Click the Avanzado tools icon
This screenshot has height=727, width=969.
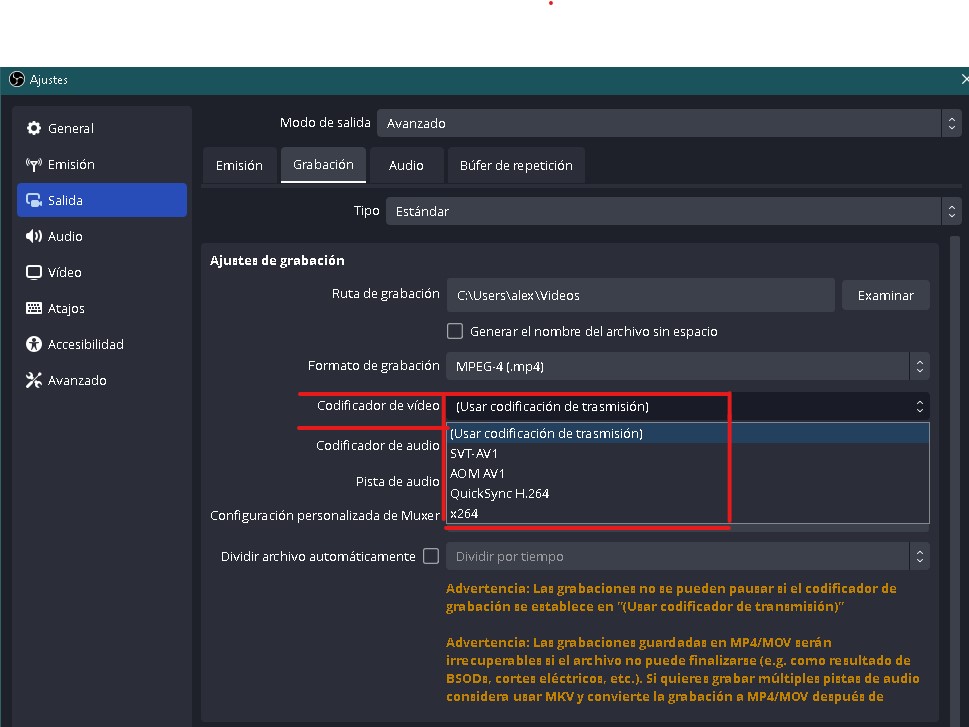pos(33,380)
